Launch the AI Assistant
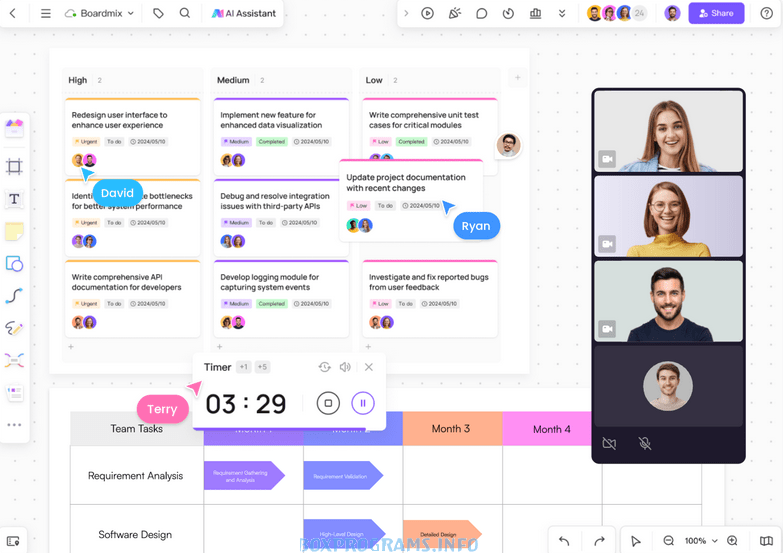783x553 pixels. 244,13
